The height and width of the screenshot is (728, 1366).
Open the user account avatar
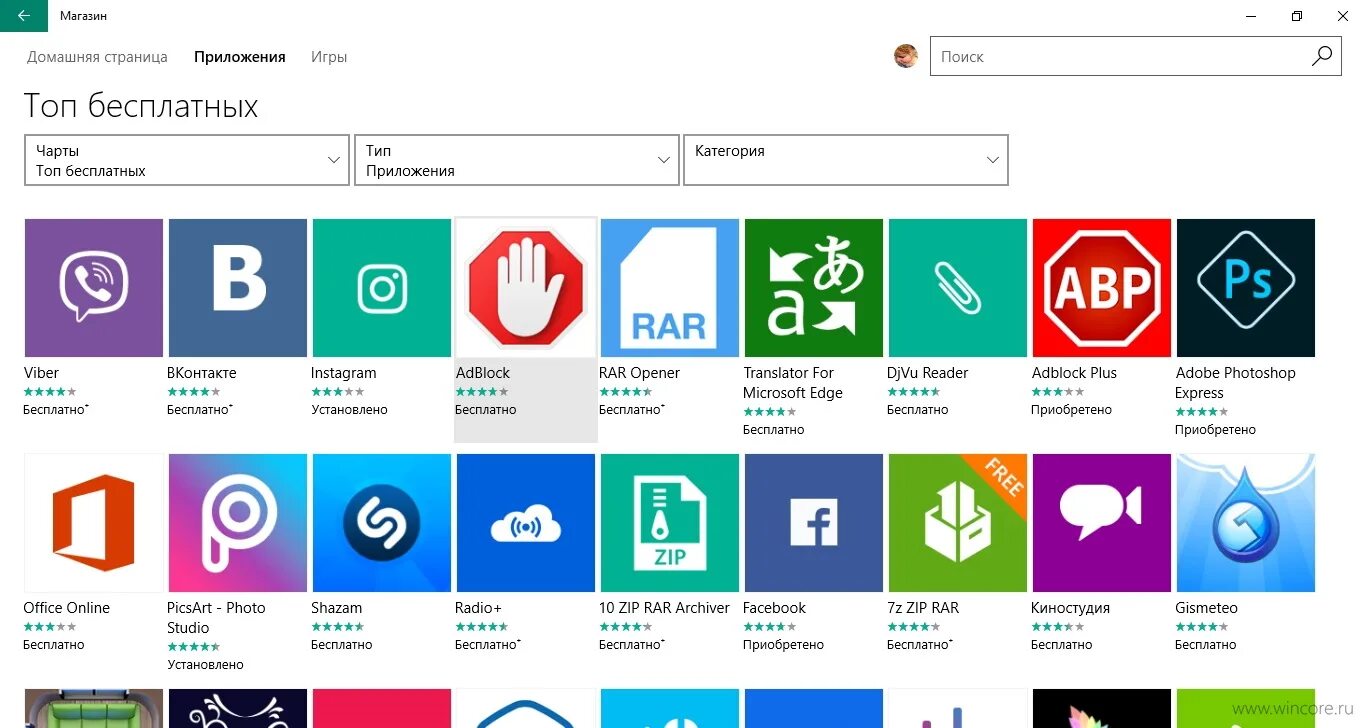click(906, 56)
